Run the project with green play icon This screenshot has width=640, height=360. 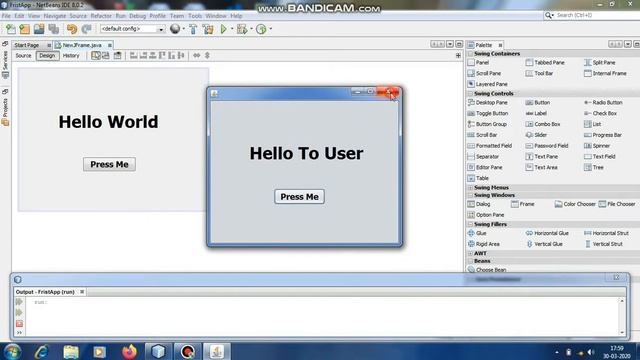(x=224, y=29)
